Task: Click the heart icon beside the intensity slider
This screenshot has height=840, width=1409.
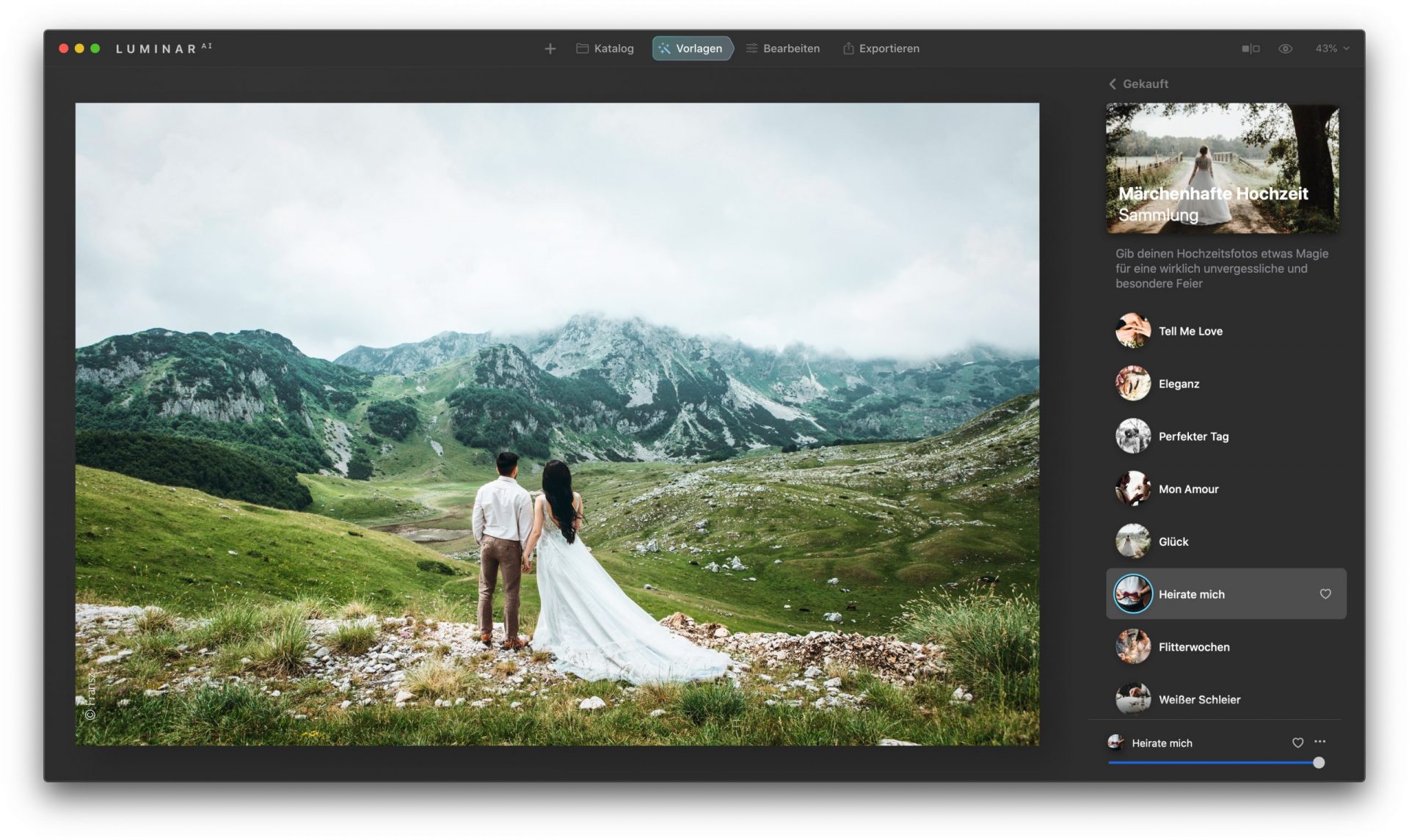Action: pyautogui.click(x=1297, y=742)
